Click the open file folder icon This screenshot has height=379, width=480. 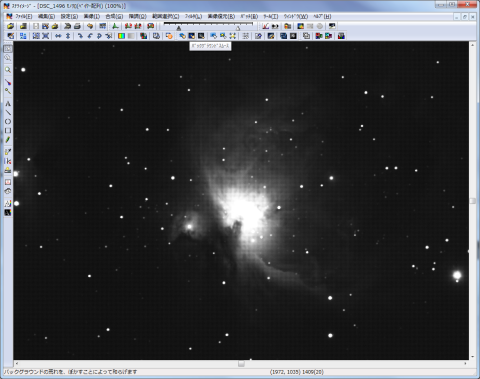click(x=10, y=26)
